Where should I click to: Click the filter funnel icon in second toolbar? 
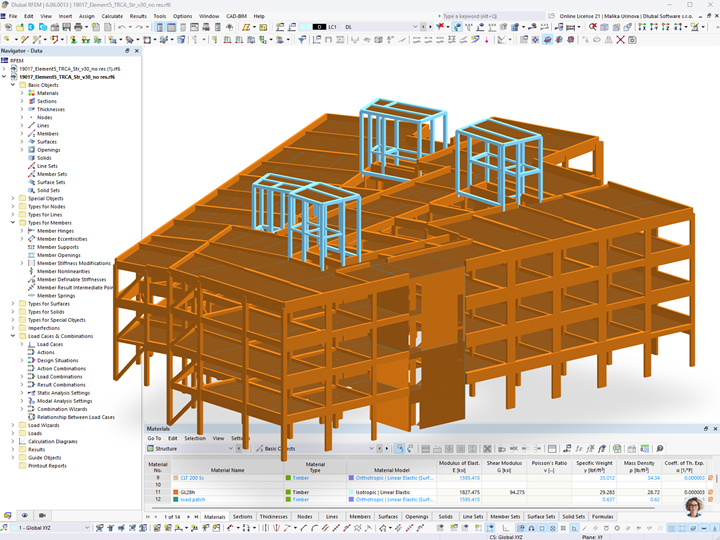(x=302, y=40)
